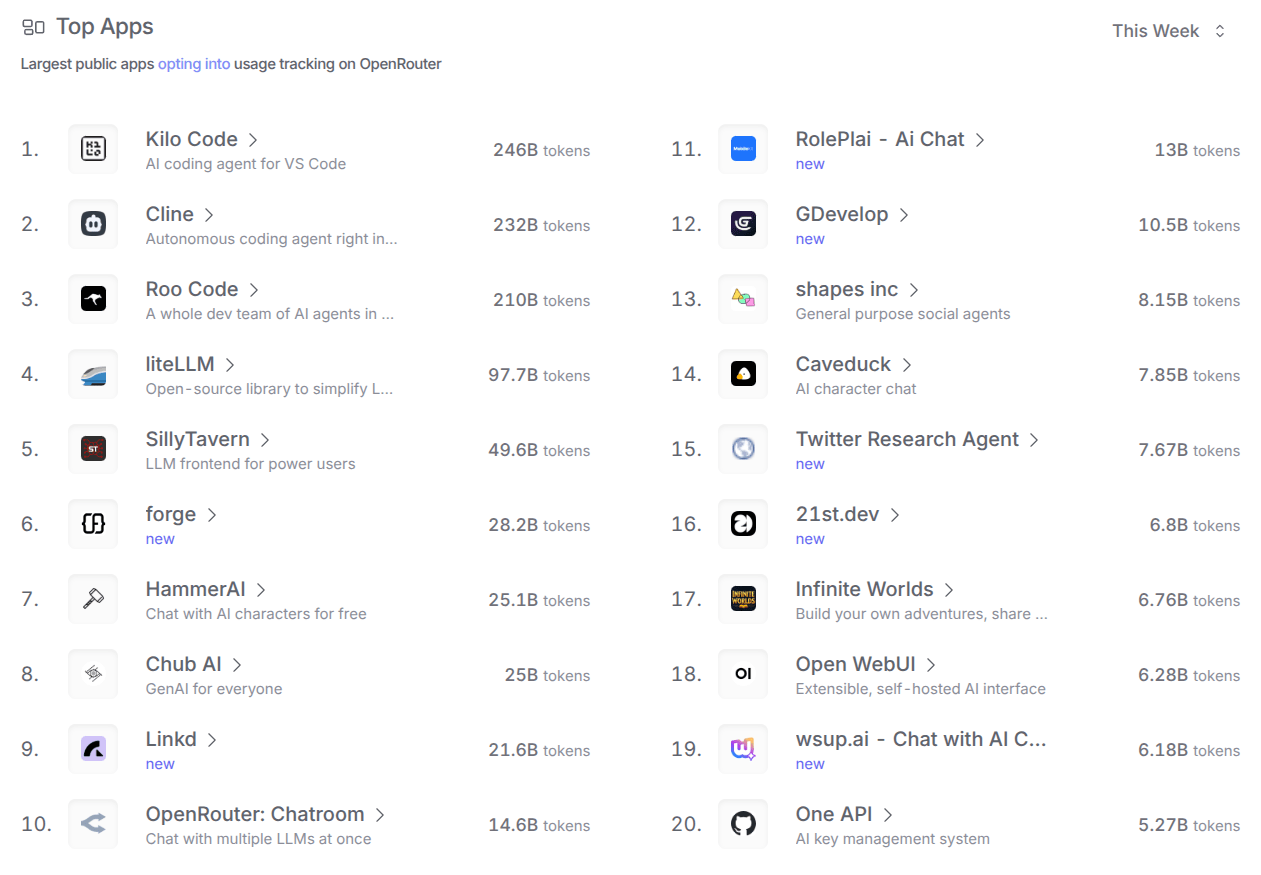Click the SillyTavern ST icon

[x=93, y=449]
